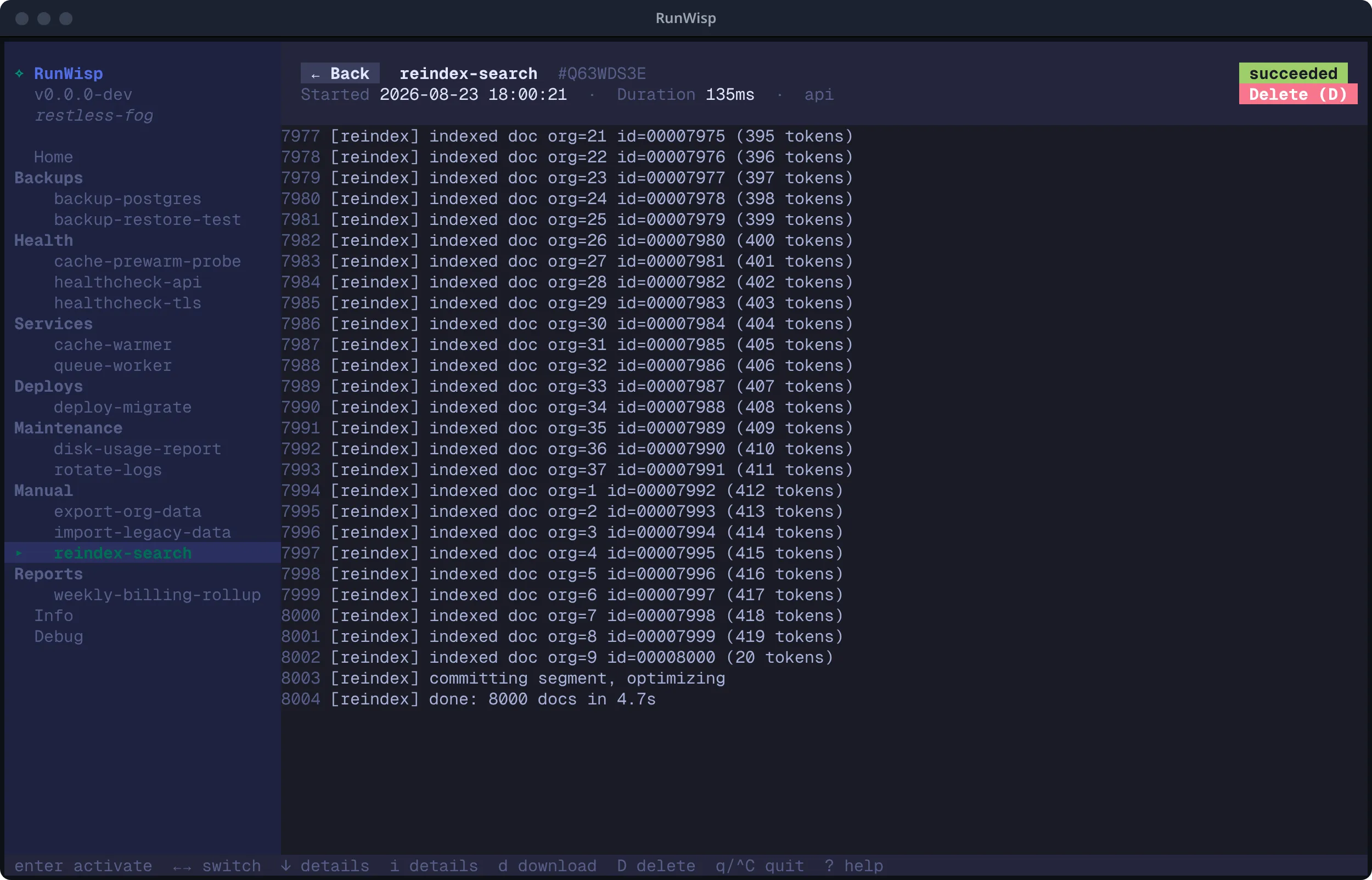This screenshot has width=1372, height=880.
Task: Click log line 7982 with 400 tokens
Action: point(567,240)
